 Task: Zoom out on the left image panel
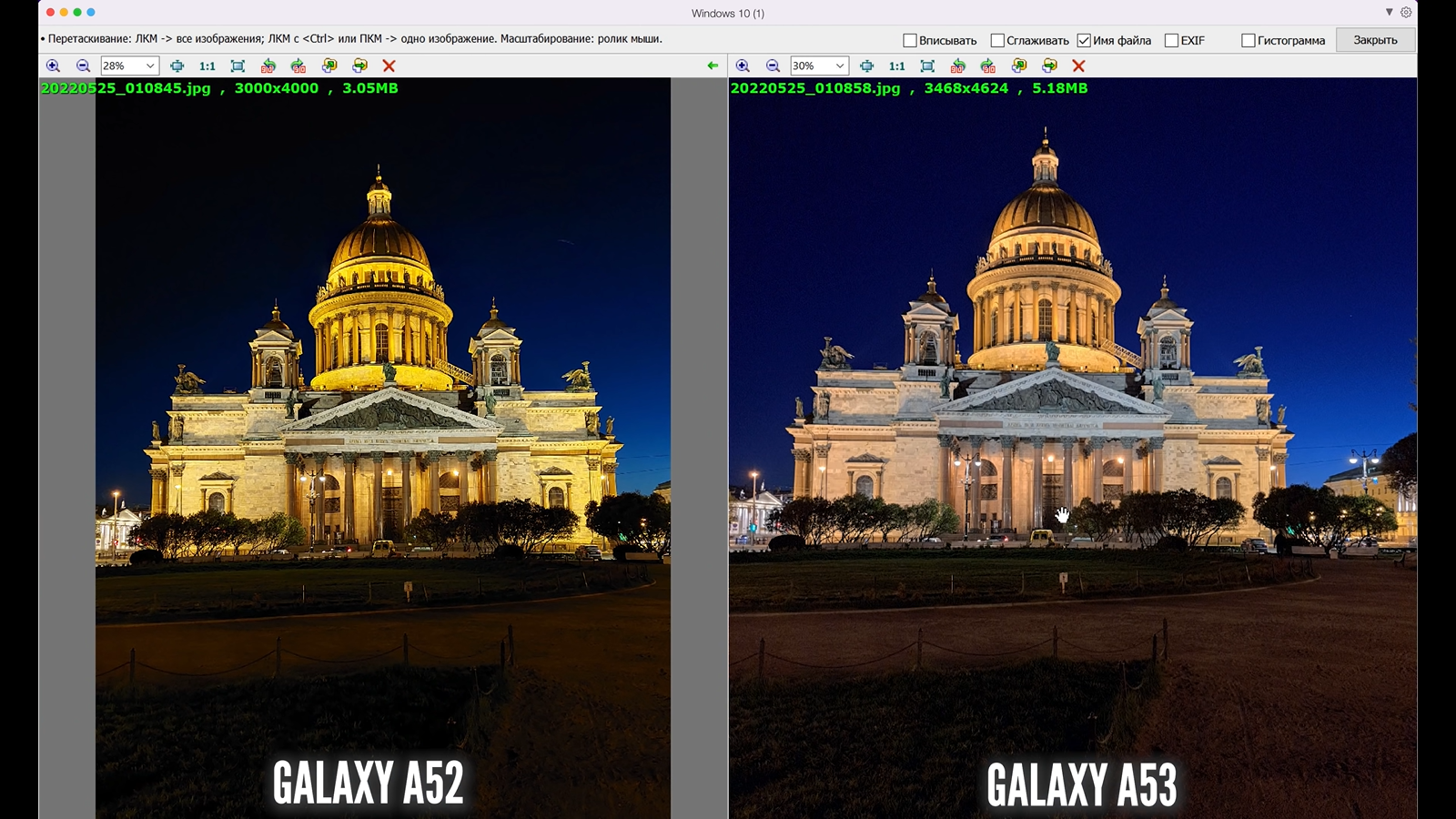click(x=83, y=66)
